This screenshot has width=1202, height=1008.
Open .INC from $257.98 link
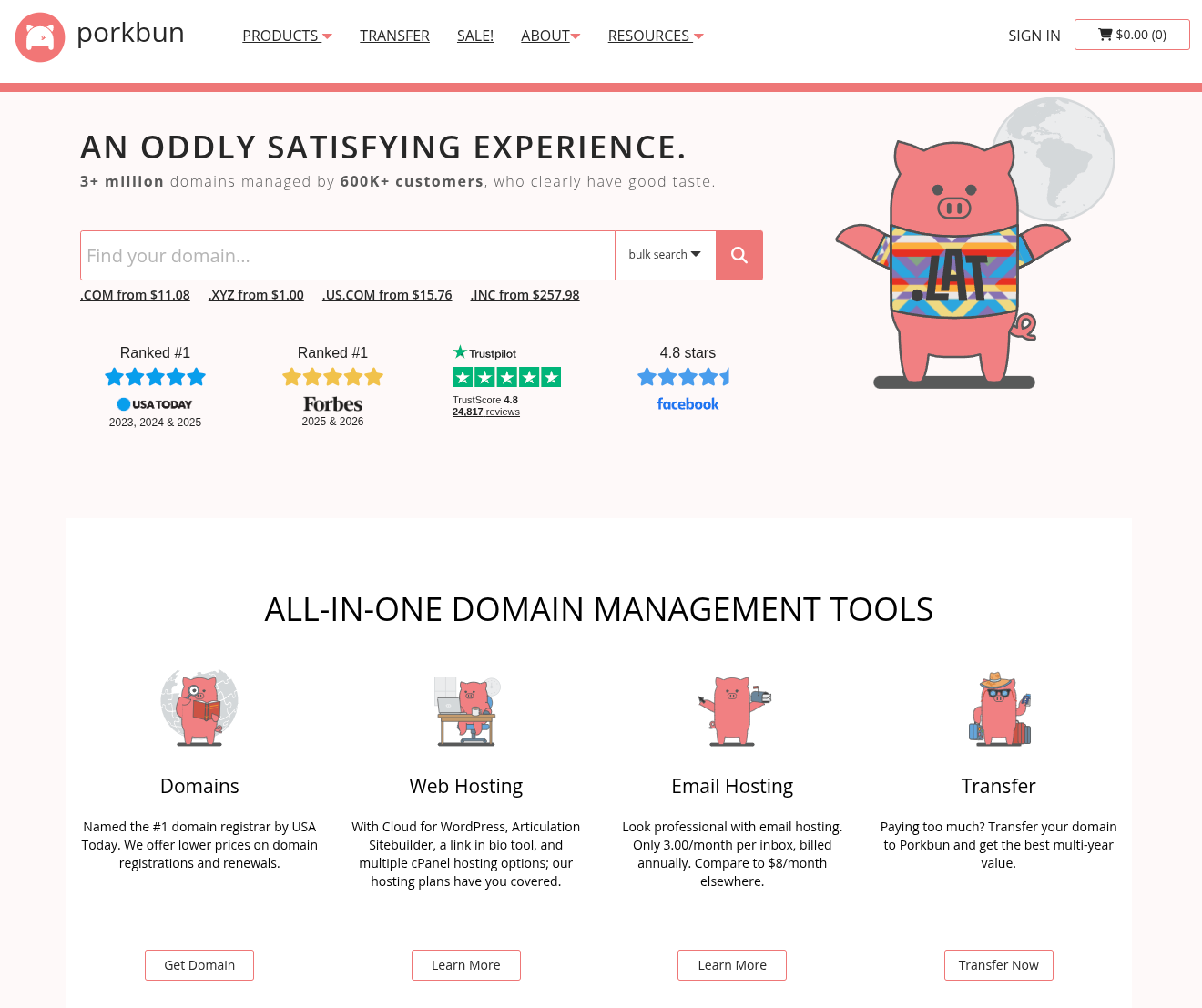click(525, 295)
